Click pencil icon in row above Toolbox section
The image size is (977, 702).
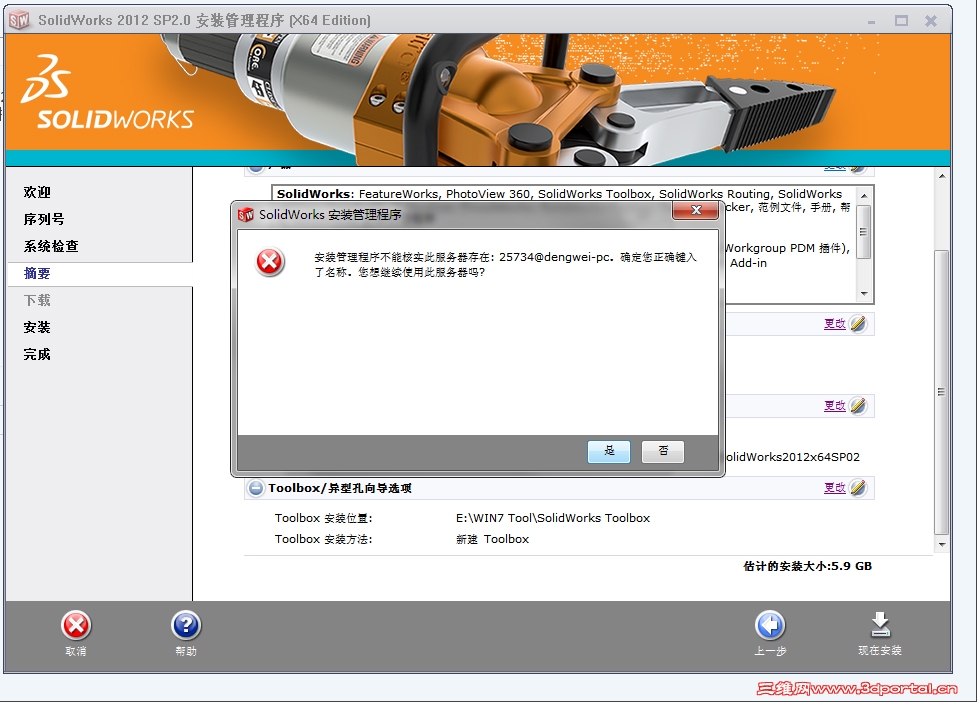point(858,406)
